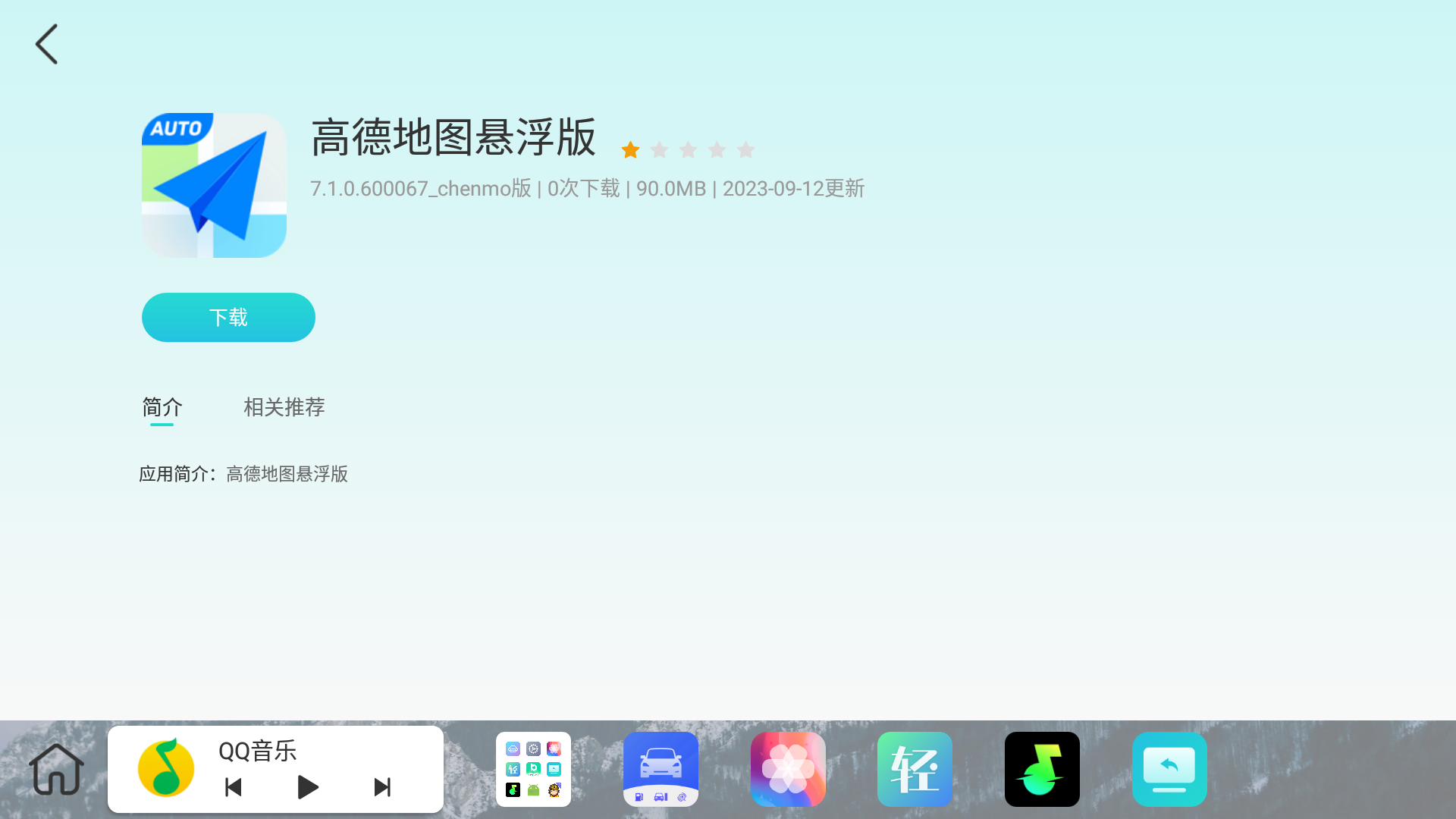Click the 0次下载 download count text
The height and width of the screenshot is (819, 1456).
(584, 188)
